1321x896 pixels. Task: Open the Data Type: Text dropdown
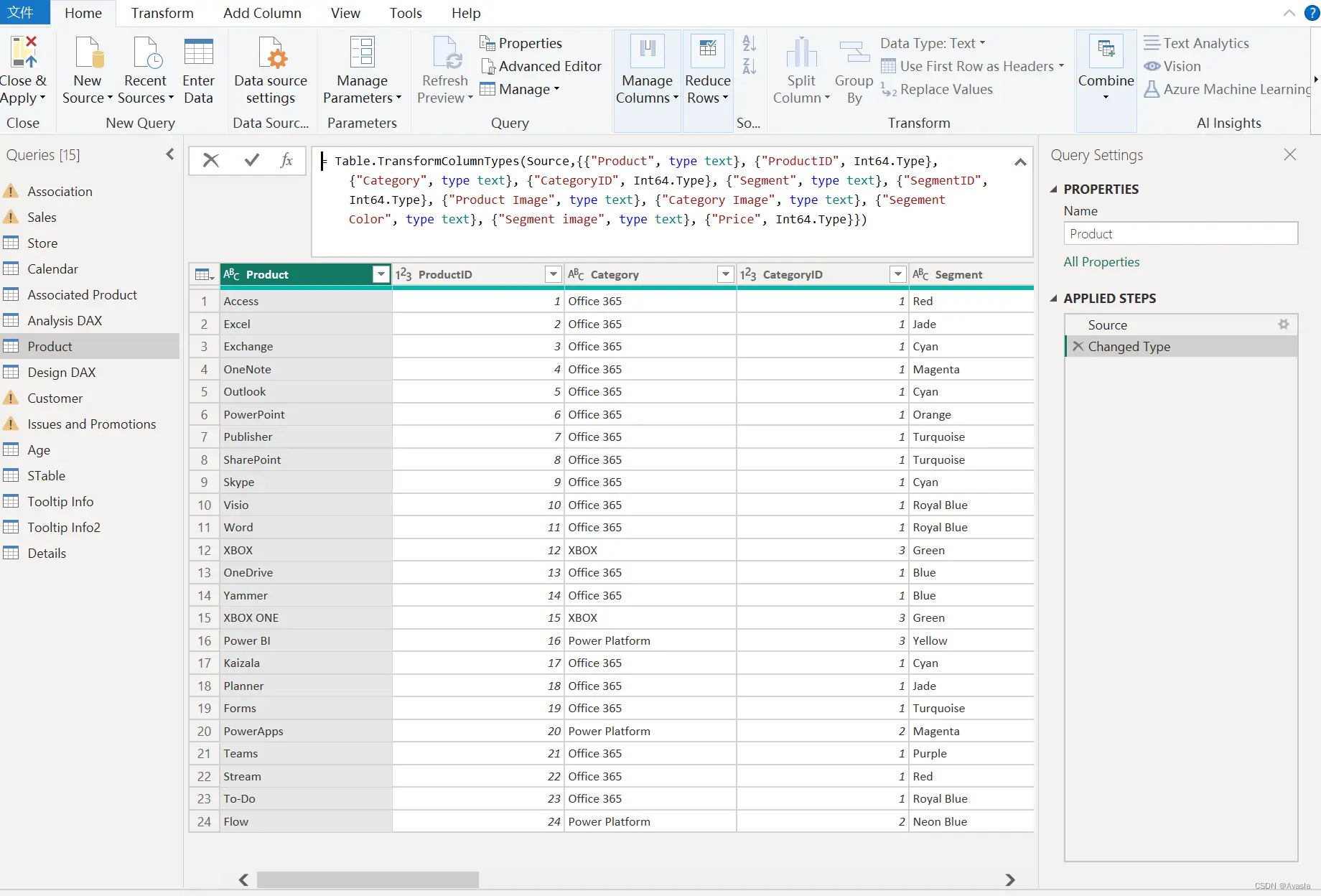tap(933, 43)
